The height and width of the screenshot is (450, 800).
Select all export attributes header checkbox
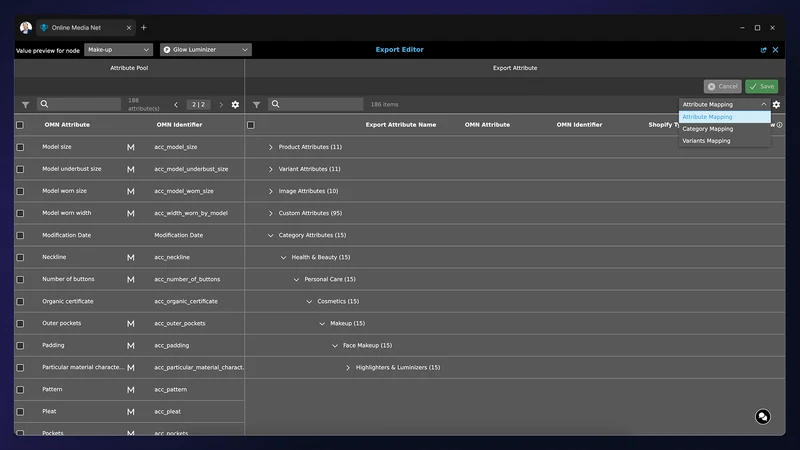click(x=251, y=125)
